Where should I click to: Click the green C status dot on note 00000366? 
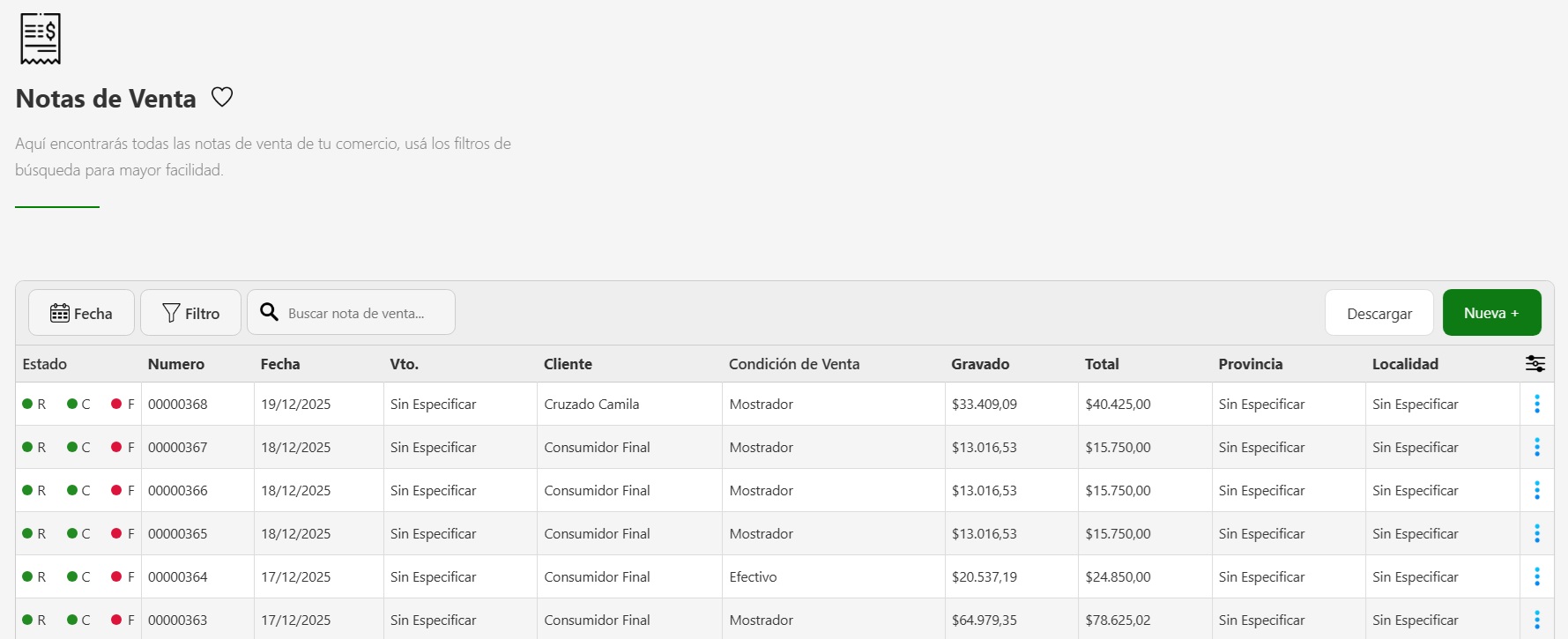click(72, 490)
